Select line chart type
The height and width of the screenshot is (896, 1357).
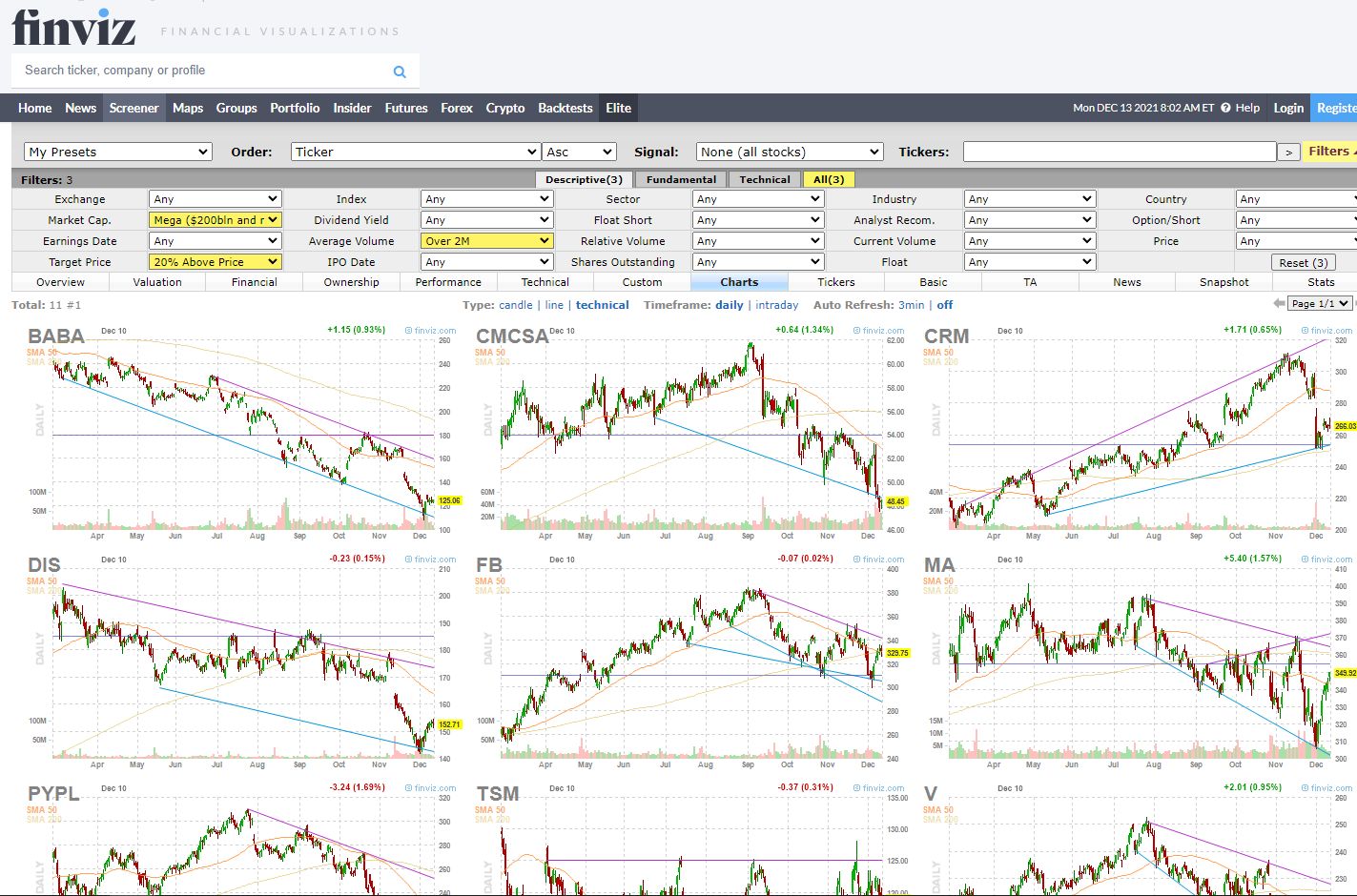pyautogui.click(x=554, y=305)
